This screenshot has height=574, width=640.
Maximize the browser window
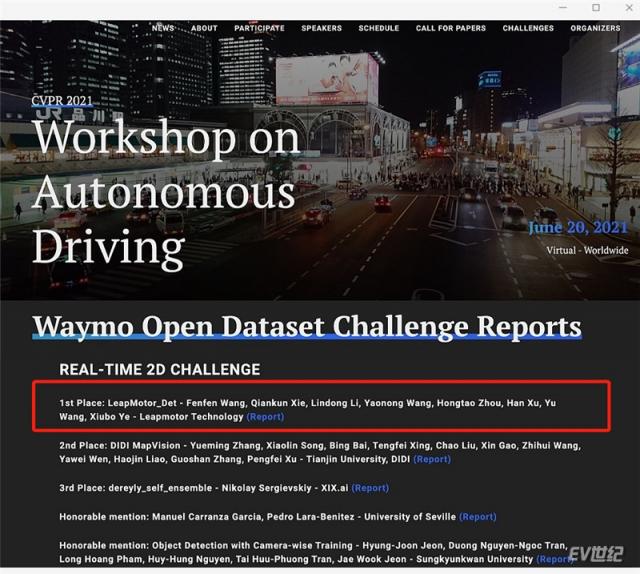coord(596,7)
